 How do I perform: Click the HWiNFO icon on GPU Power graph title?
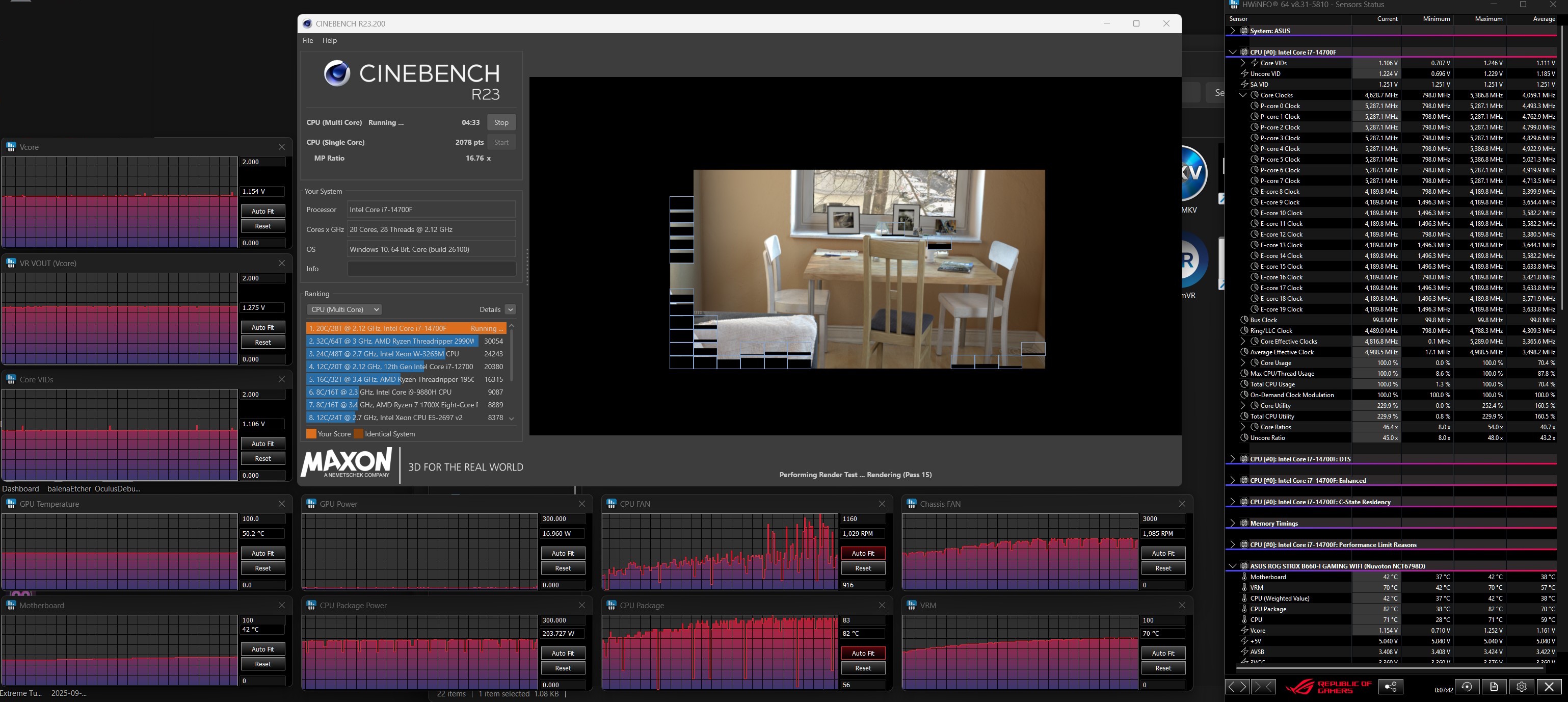click(311, 504)
